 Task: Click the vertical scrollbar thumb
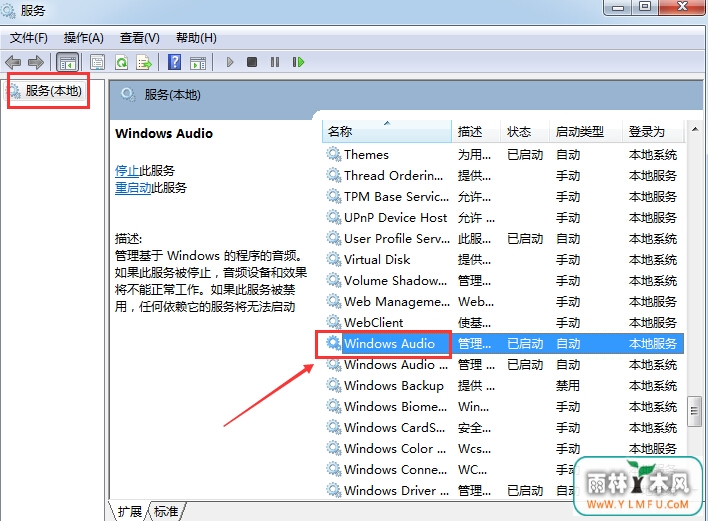694,411
